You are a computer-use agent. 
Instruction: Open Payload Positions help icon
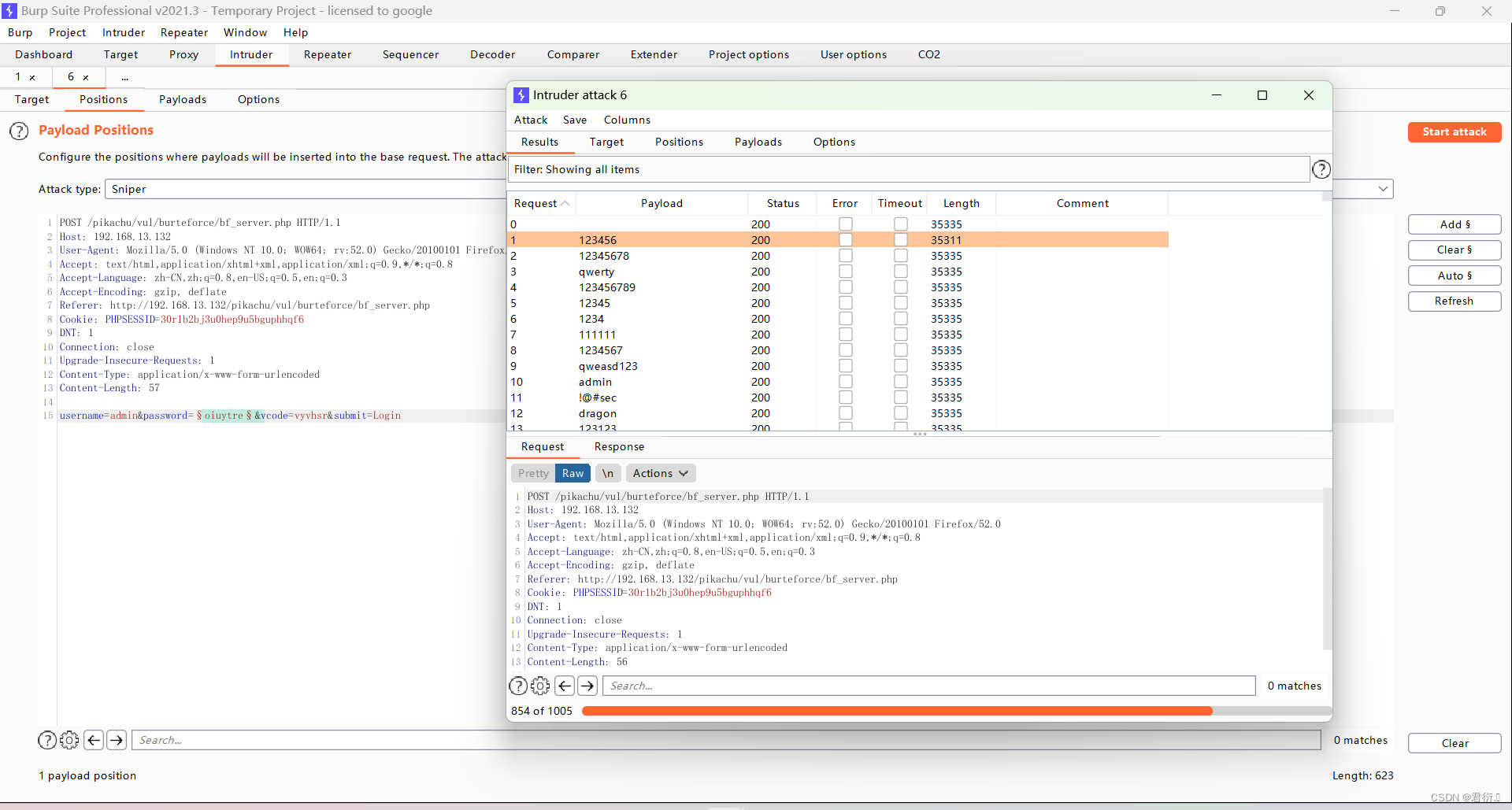tap(19, 131)
